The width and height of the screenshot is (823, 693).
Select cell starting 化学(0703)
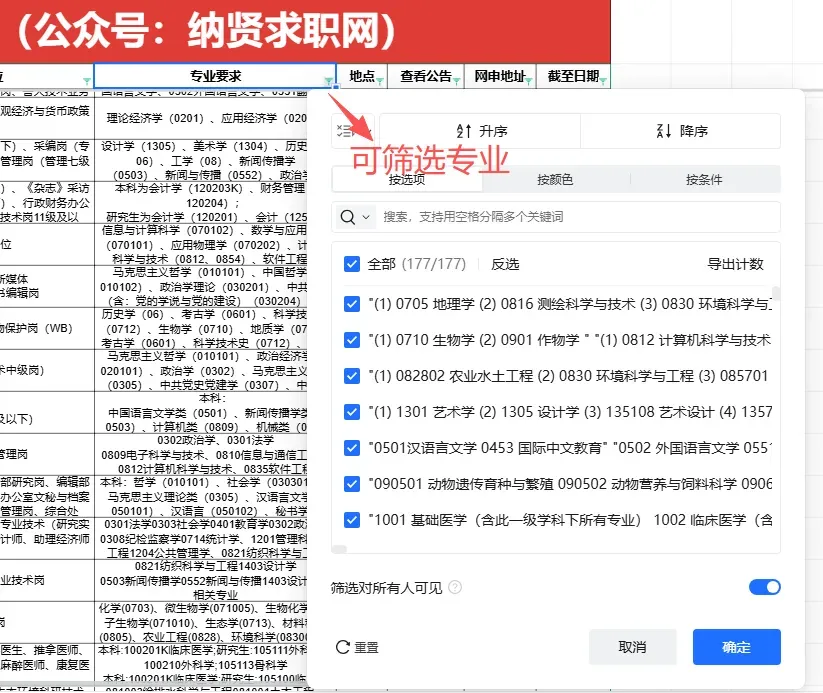point(201,622)
